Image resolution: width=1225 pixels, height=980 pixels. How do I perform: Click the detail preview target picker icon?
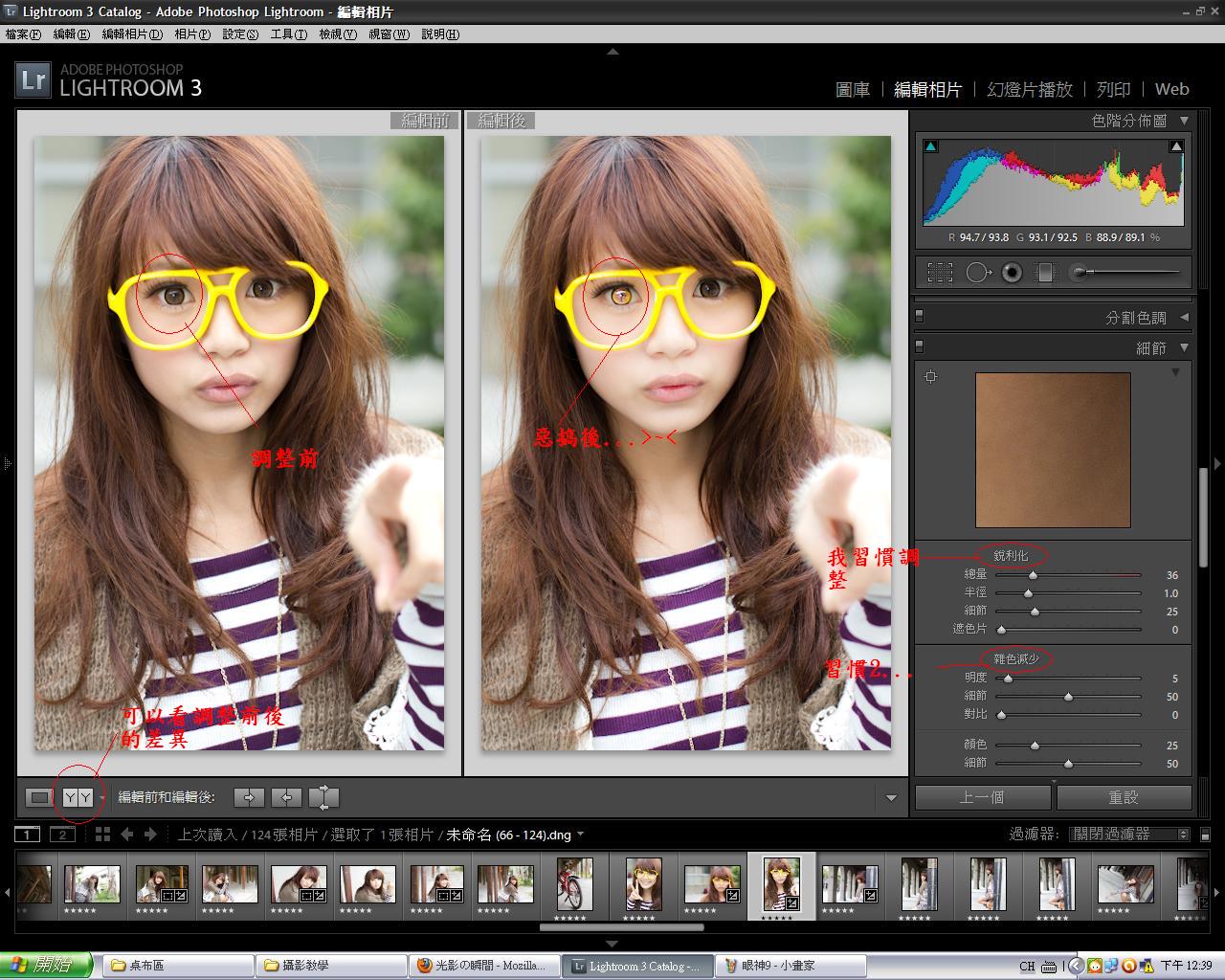(x=930, y=376)
